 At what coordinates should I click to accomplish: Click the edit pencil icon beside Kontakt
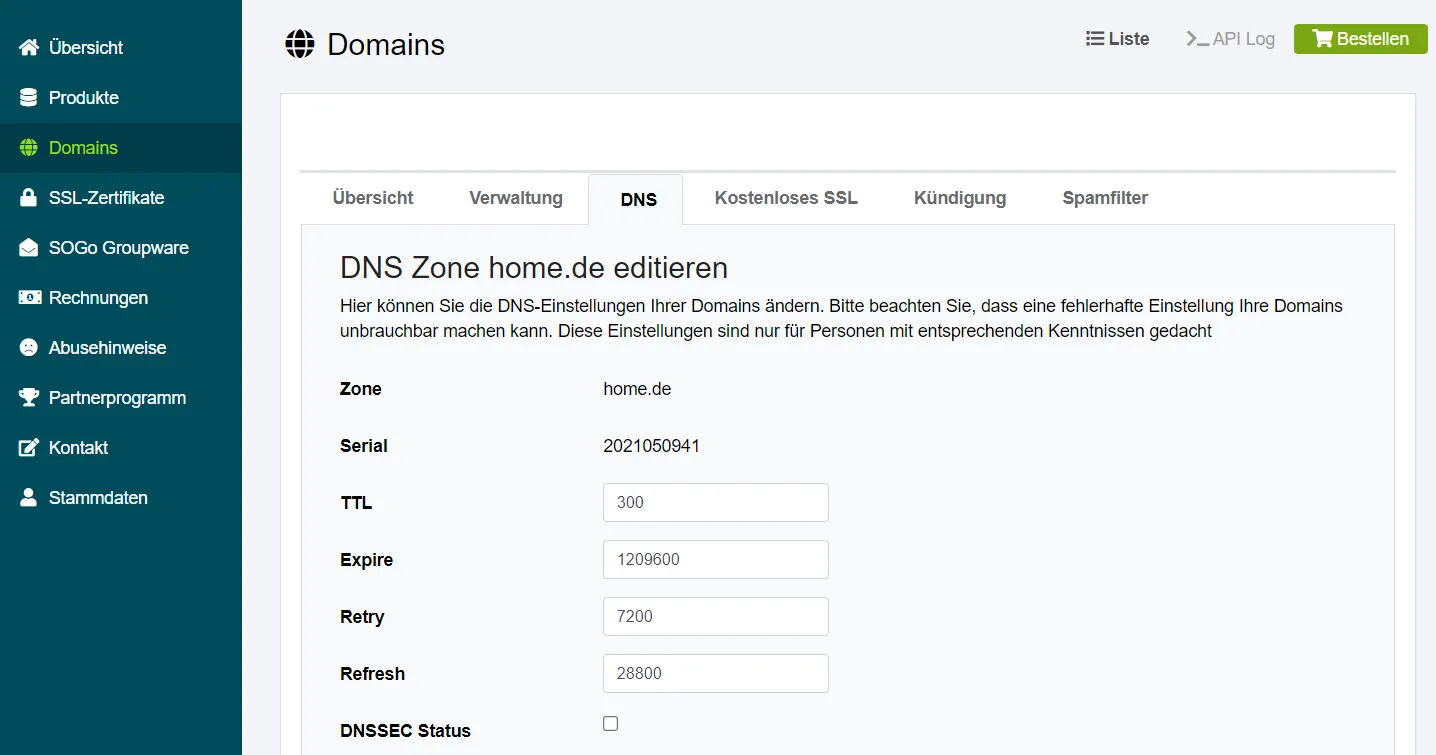point(29,447)
